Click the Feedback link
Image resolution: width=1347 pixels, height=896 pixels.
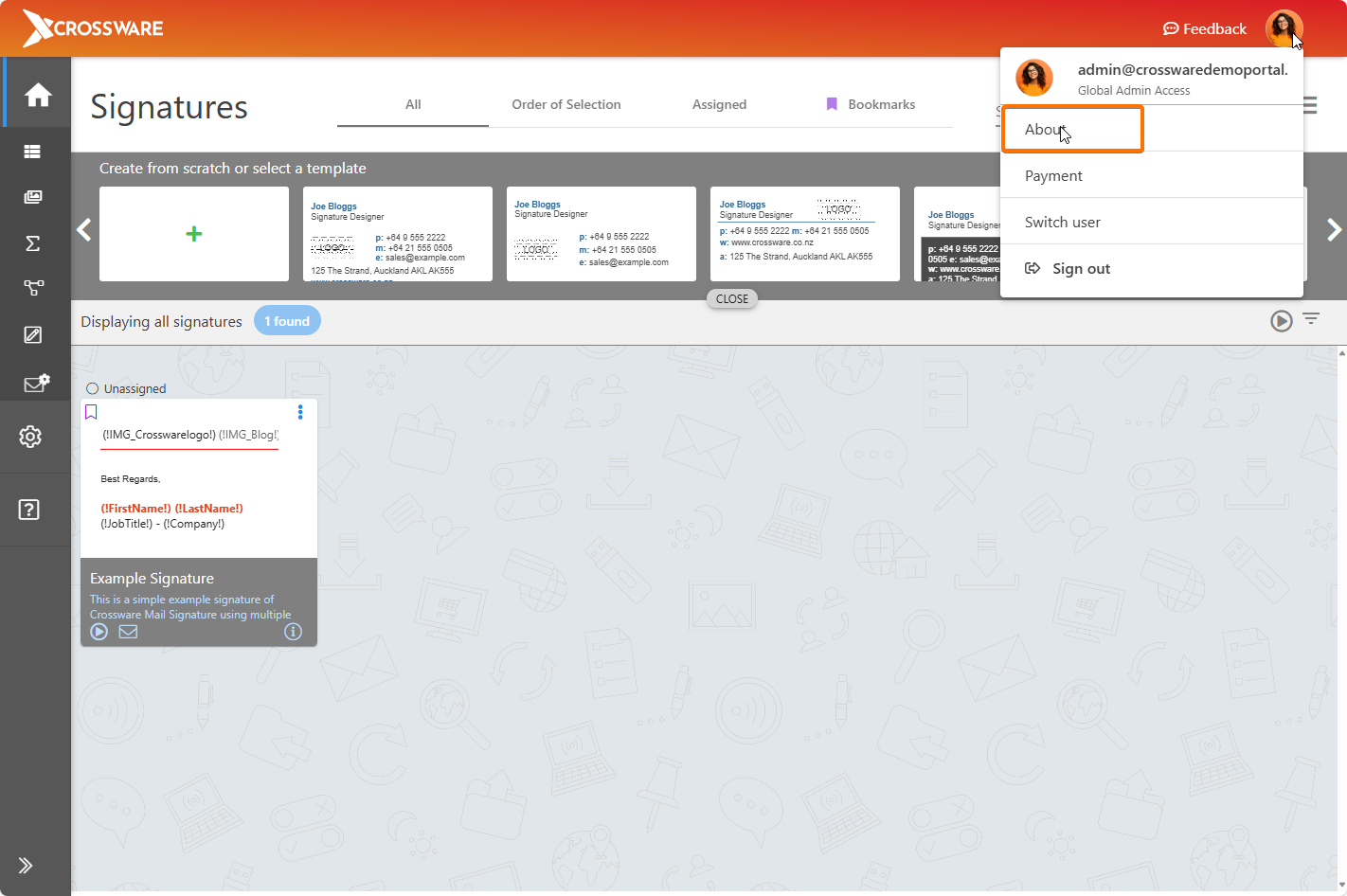(1204, 28)
